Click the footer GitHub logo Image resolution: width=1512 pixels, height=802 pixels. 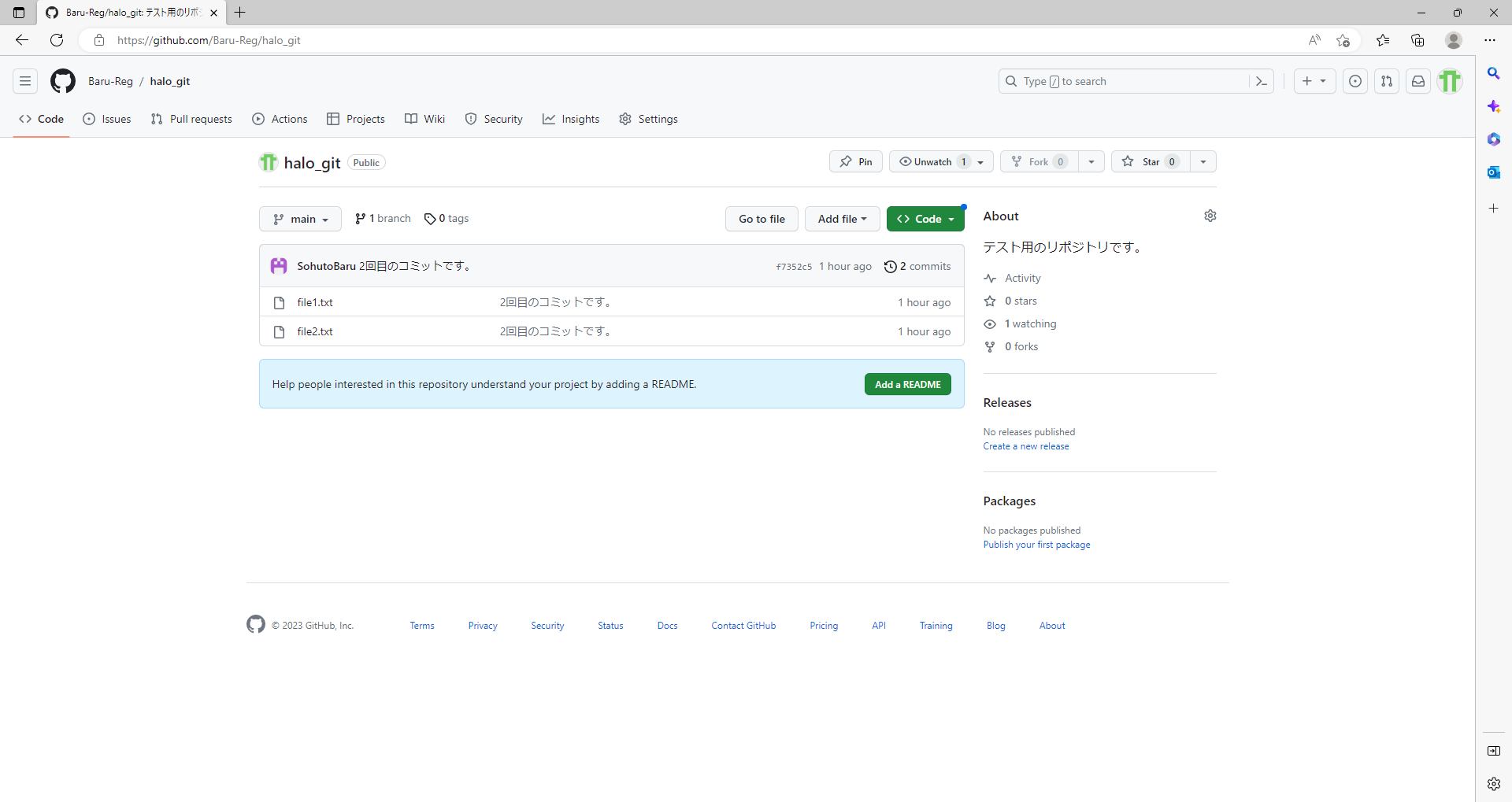pos(256,625)
